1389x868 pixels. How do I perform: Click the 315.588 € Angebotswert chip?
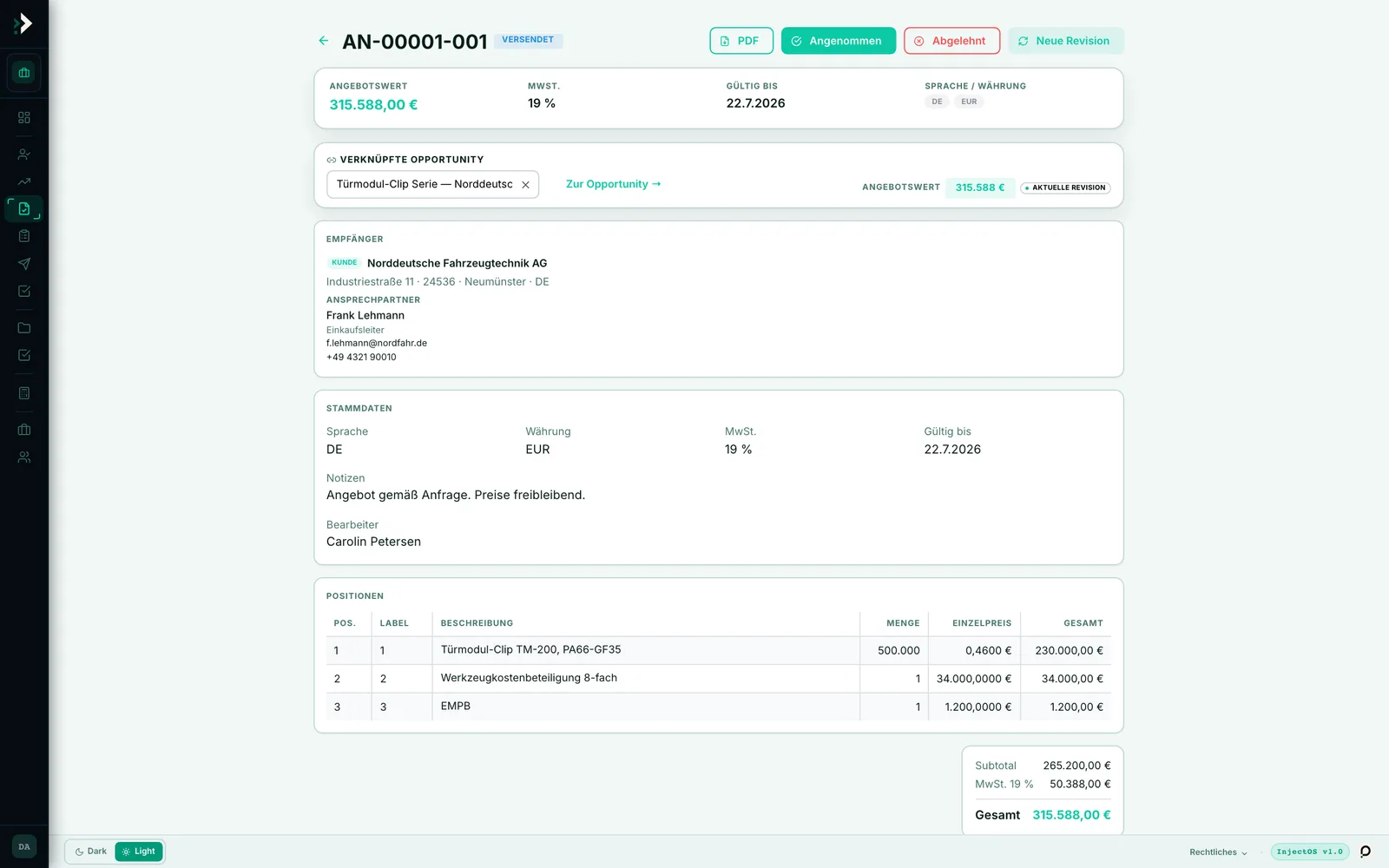tap(980, 187)
